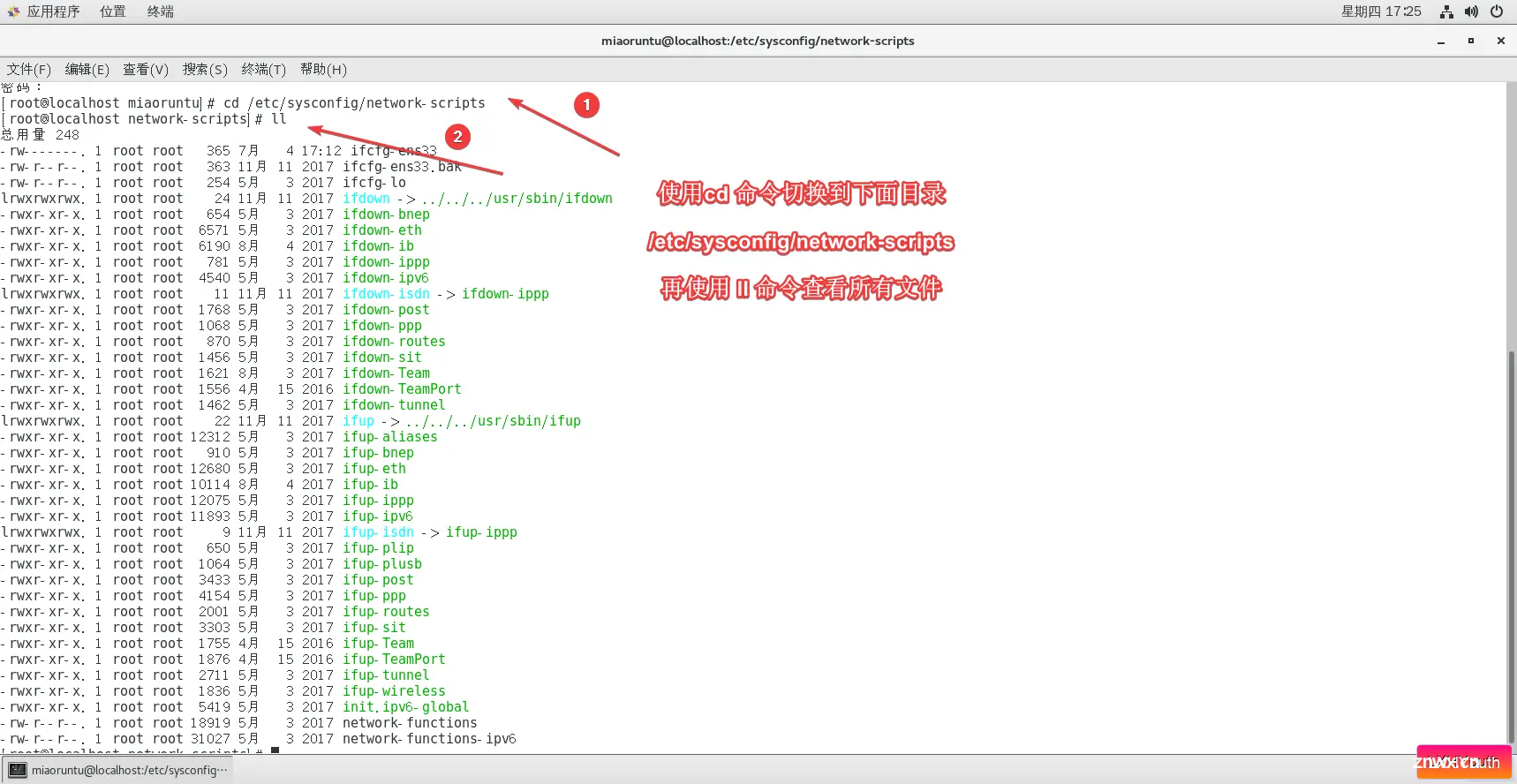The image size is (1517, 784).
Task: Close the terminal window
Action: click(x=1500, y=41)
